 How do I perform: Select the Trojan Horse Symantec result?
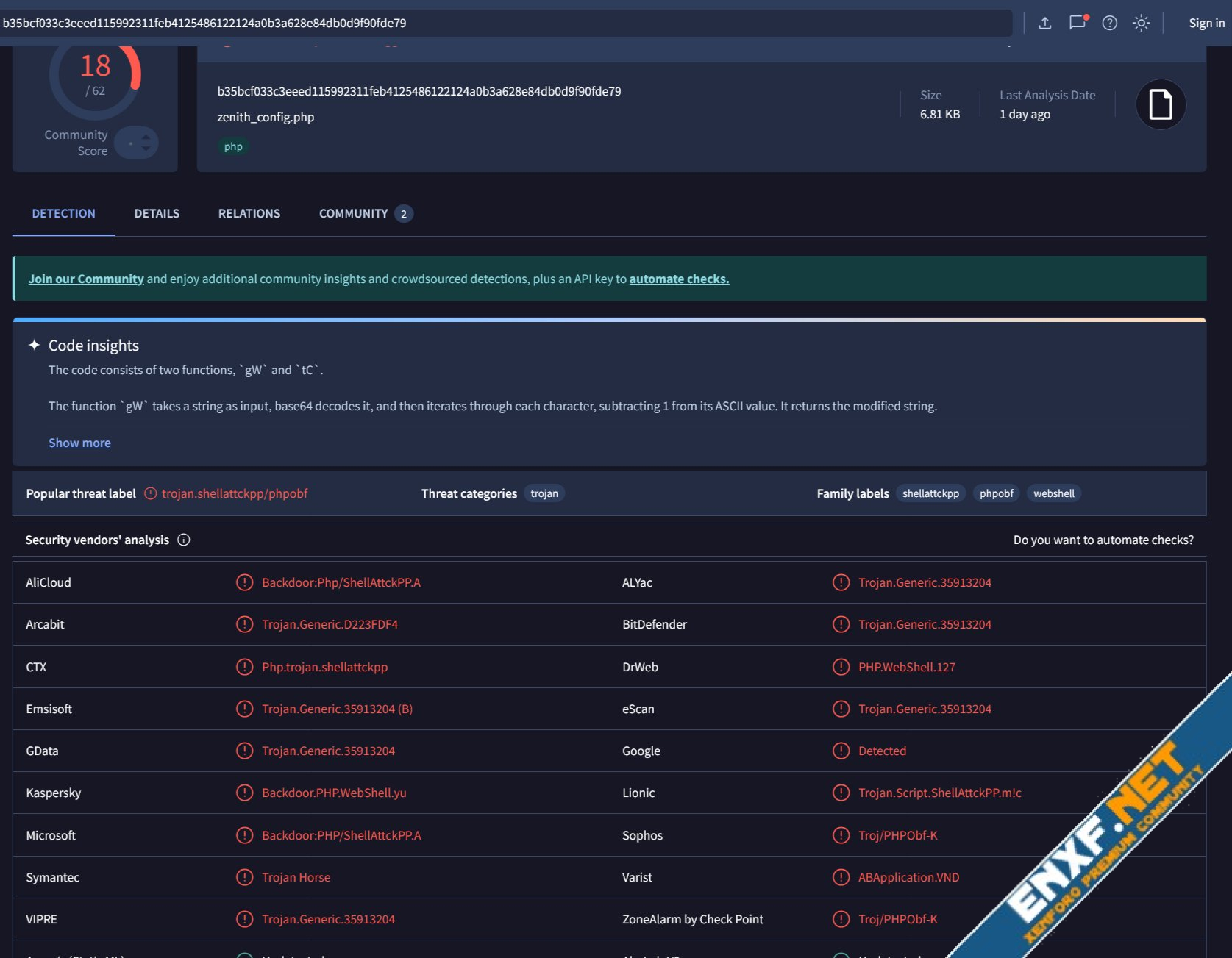tap(296, 877)
